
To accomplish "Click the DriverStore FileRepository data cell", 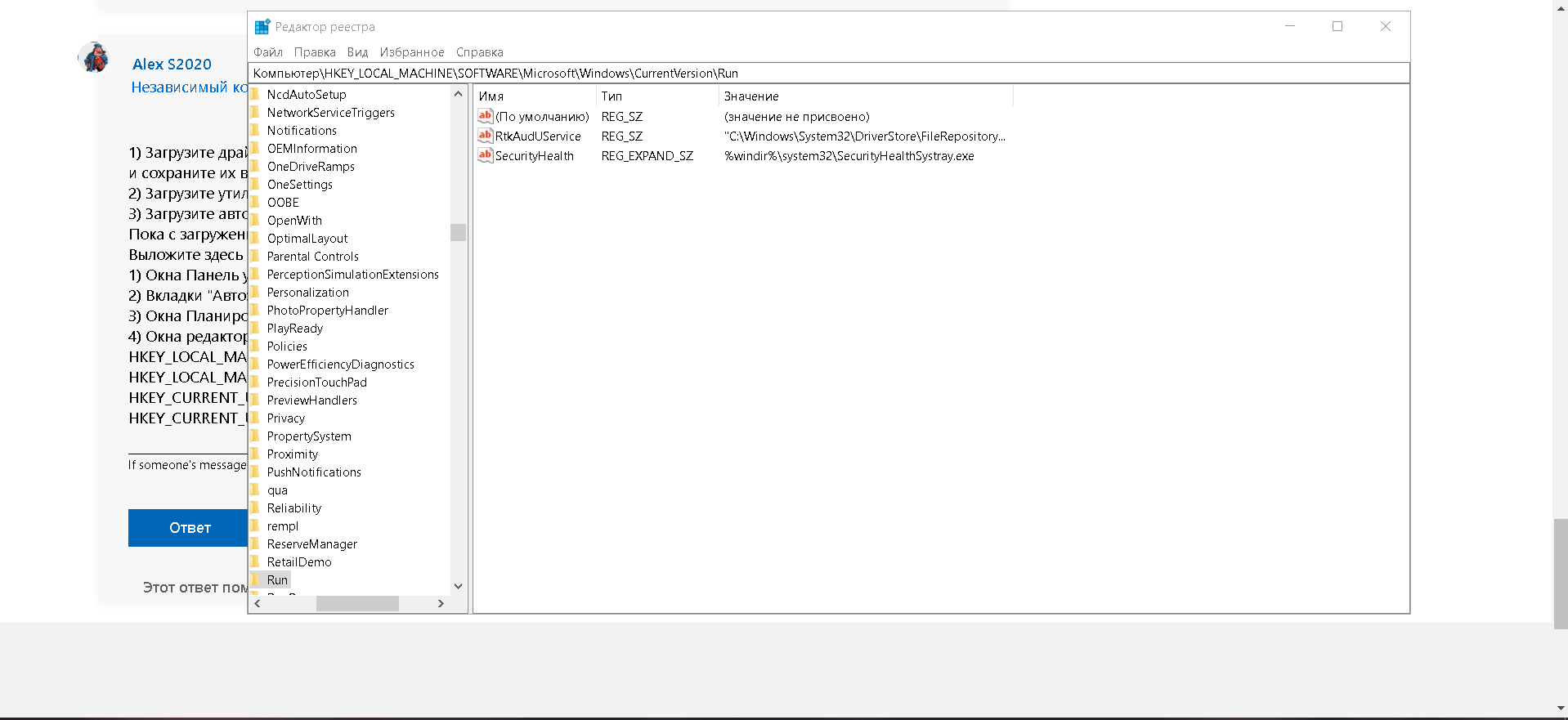I will pos(865,136).
